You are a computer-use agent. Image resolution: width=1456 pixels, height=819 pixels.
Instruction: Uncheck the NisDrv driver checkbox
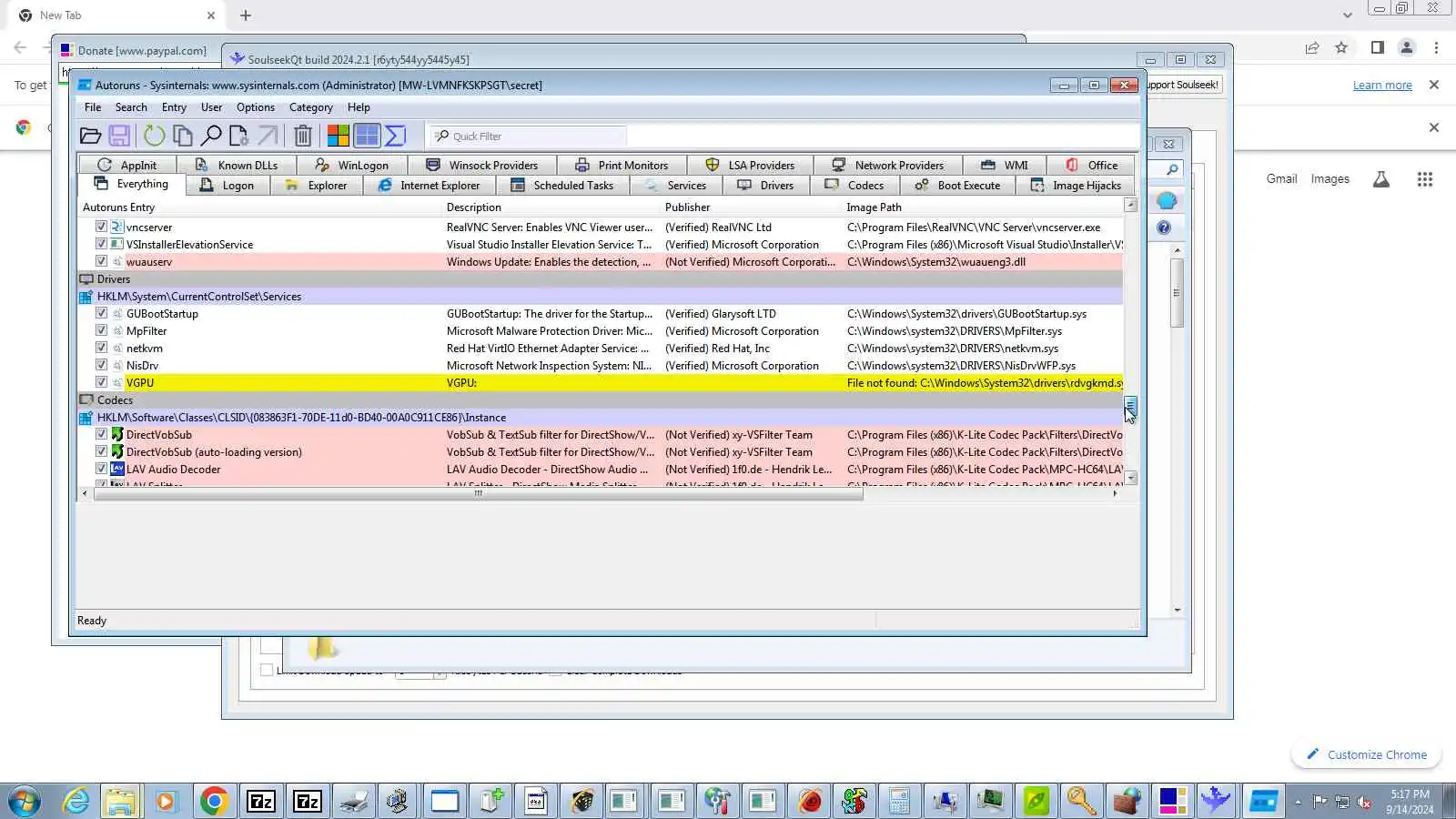coord(101,365)
